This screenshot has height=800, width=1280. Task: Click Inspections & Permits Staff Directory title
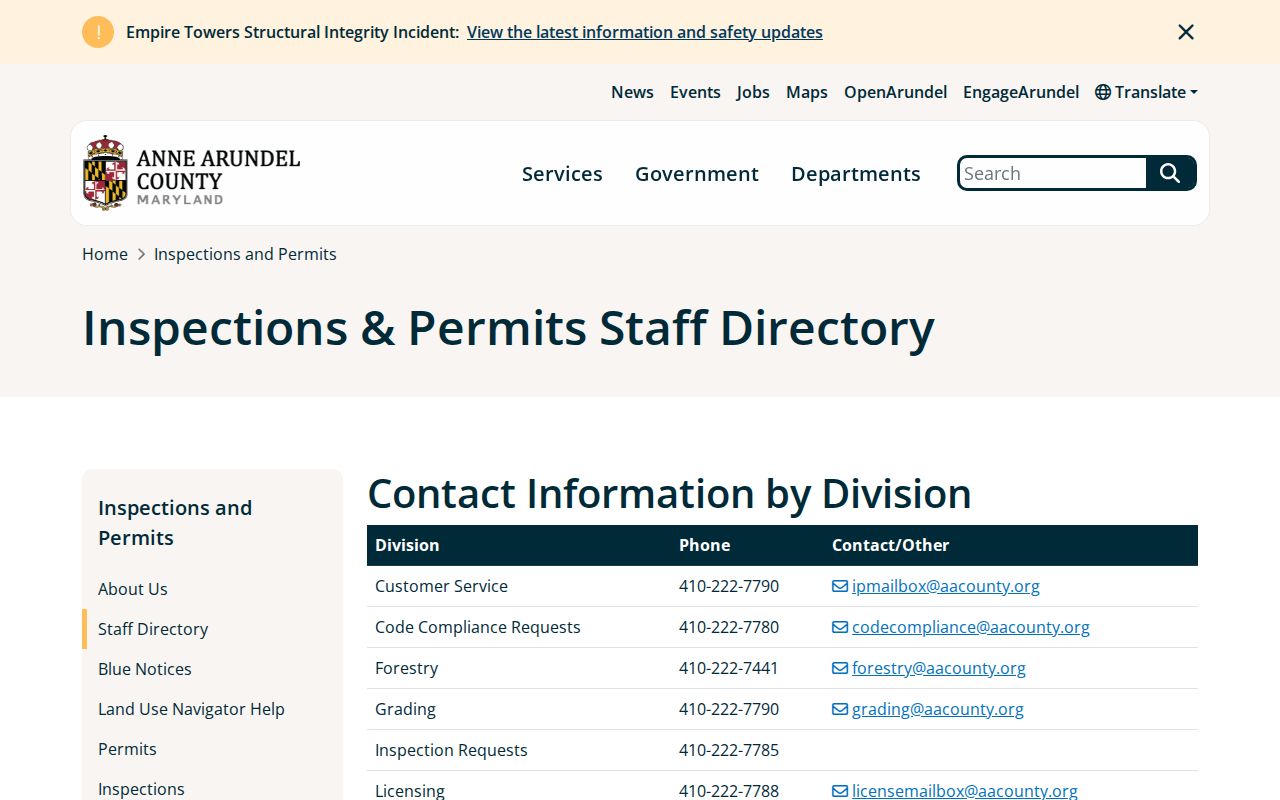(x=508, y=328)
